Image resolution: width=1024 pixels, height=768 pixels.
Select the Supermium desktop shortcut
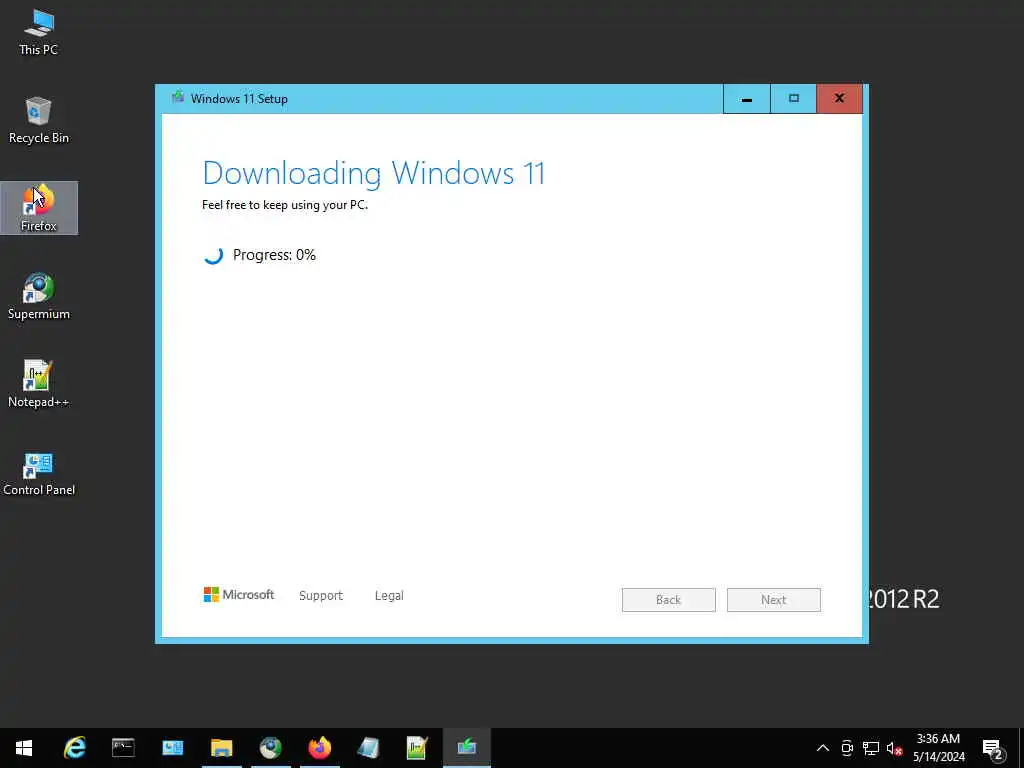(39, 296)
